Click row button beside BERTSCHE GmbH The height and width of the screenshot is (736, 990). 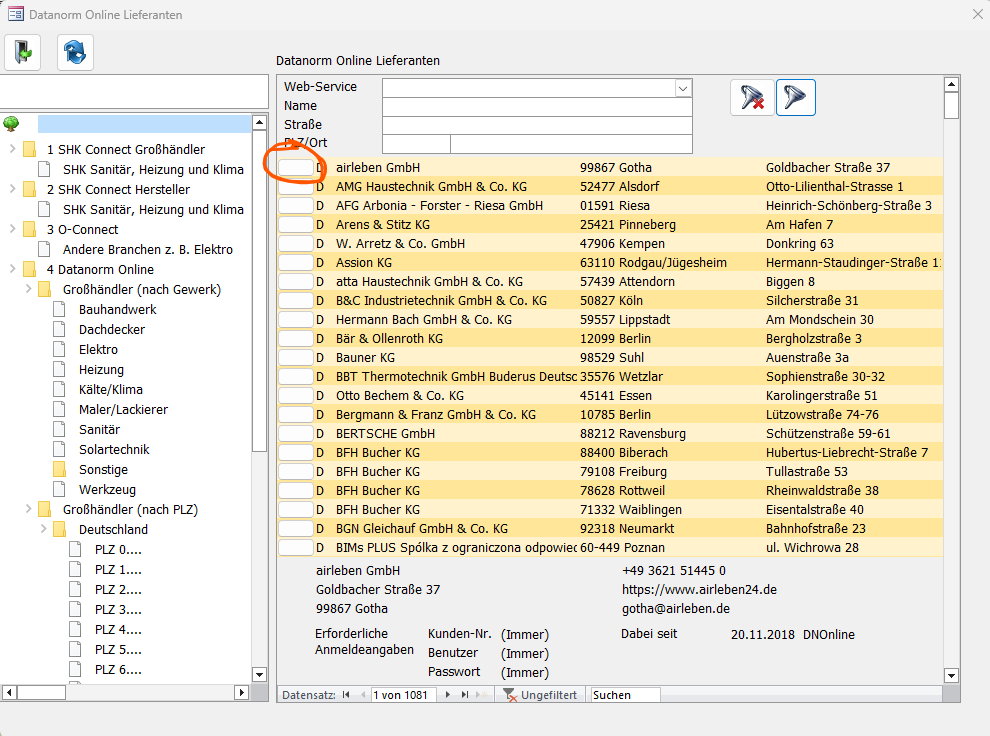[x=295, y=434]
